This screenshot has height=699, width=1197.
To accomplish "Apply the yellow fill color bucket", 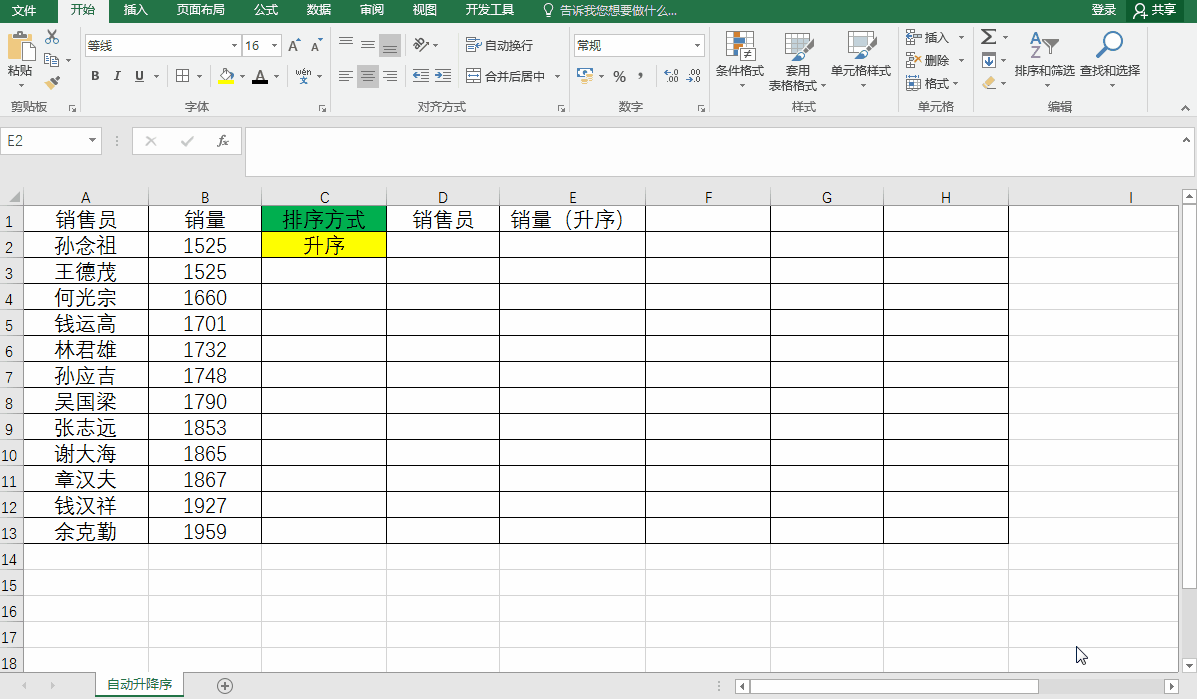I will tap(226, 76).
